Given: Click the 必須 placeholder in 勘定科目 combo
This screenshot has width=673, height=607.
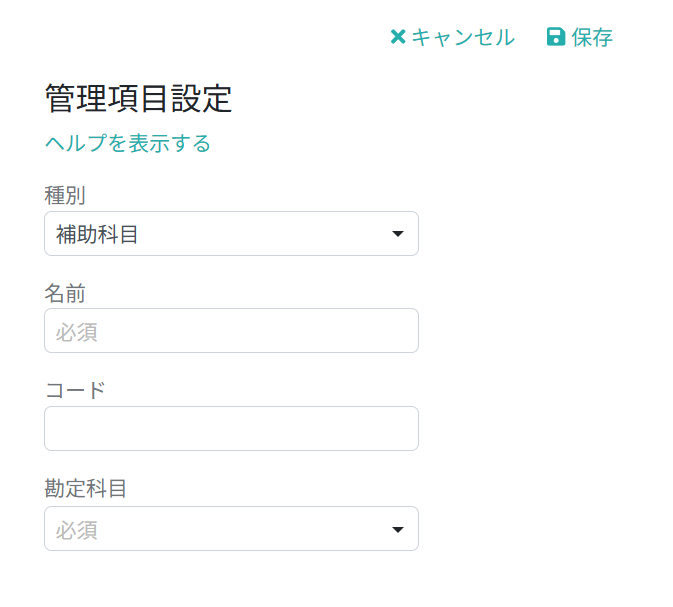Looking at the screenshot, I should pyautogui.click(x=77, y=529).
